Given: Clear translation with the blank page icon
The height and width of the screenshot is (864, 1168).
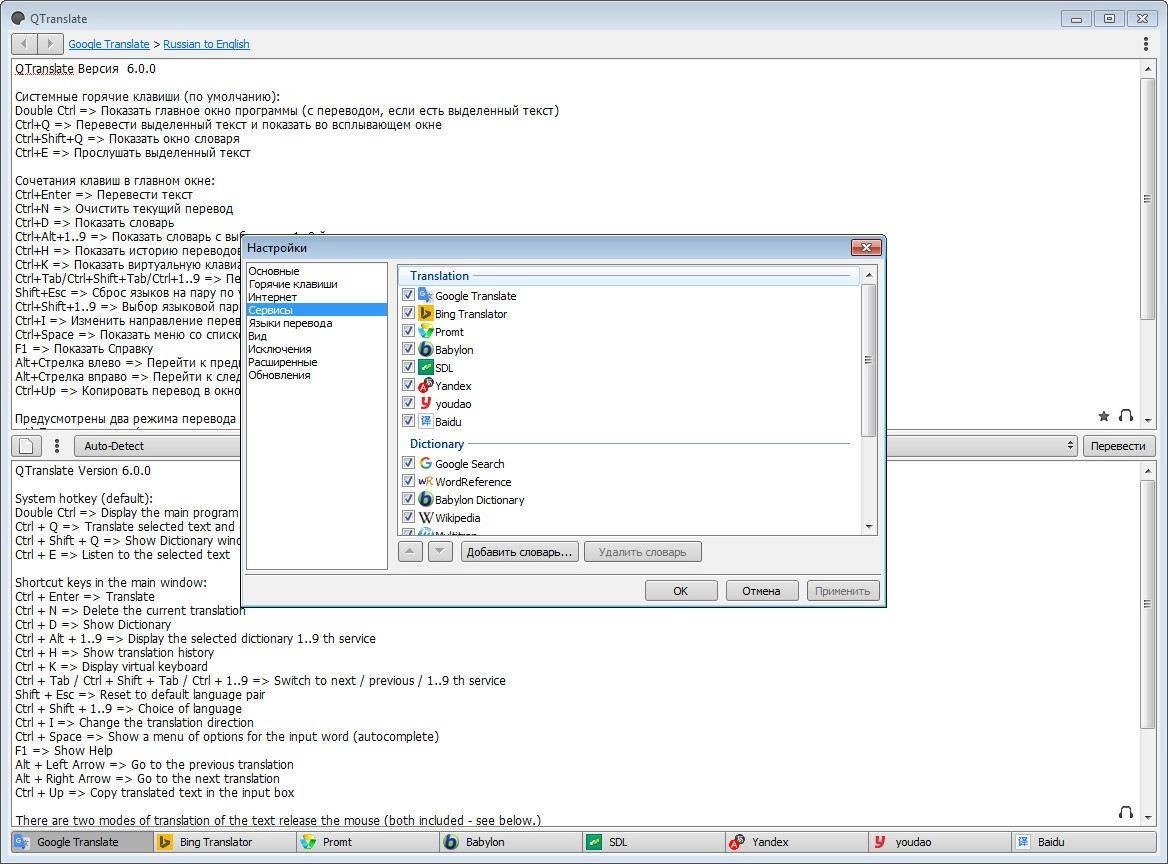Looking at the screenshot, I should click(x=26, y=446).
